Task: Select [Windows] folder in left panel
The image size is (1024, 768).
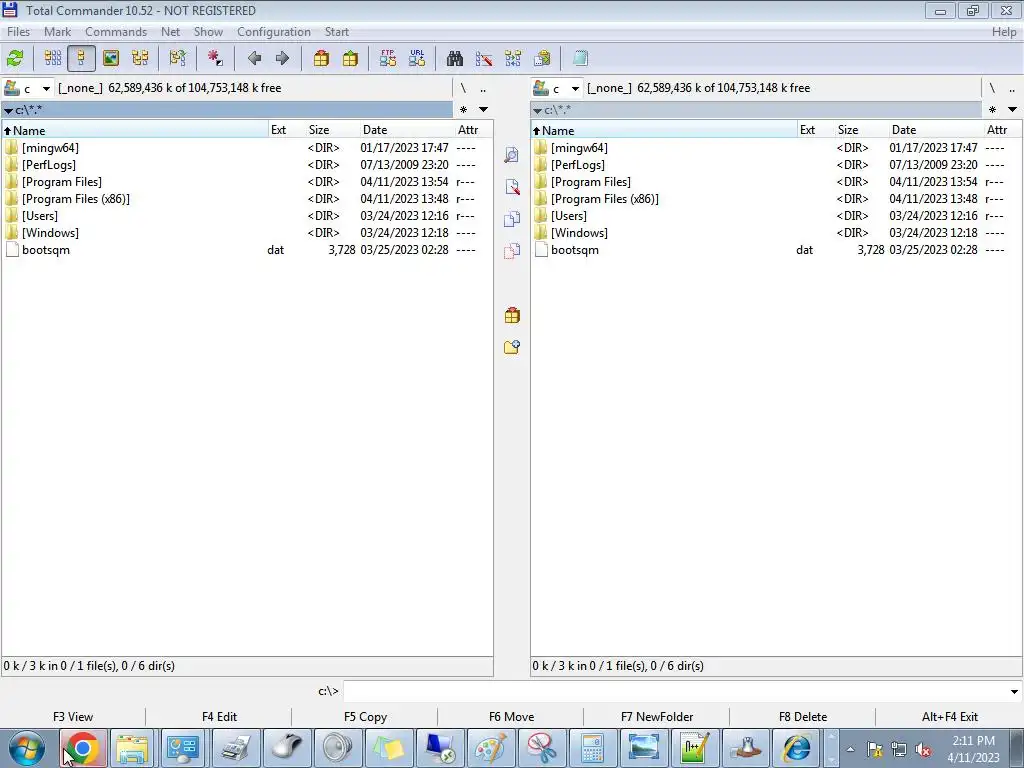Action: click(x=247, y=232)
